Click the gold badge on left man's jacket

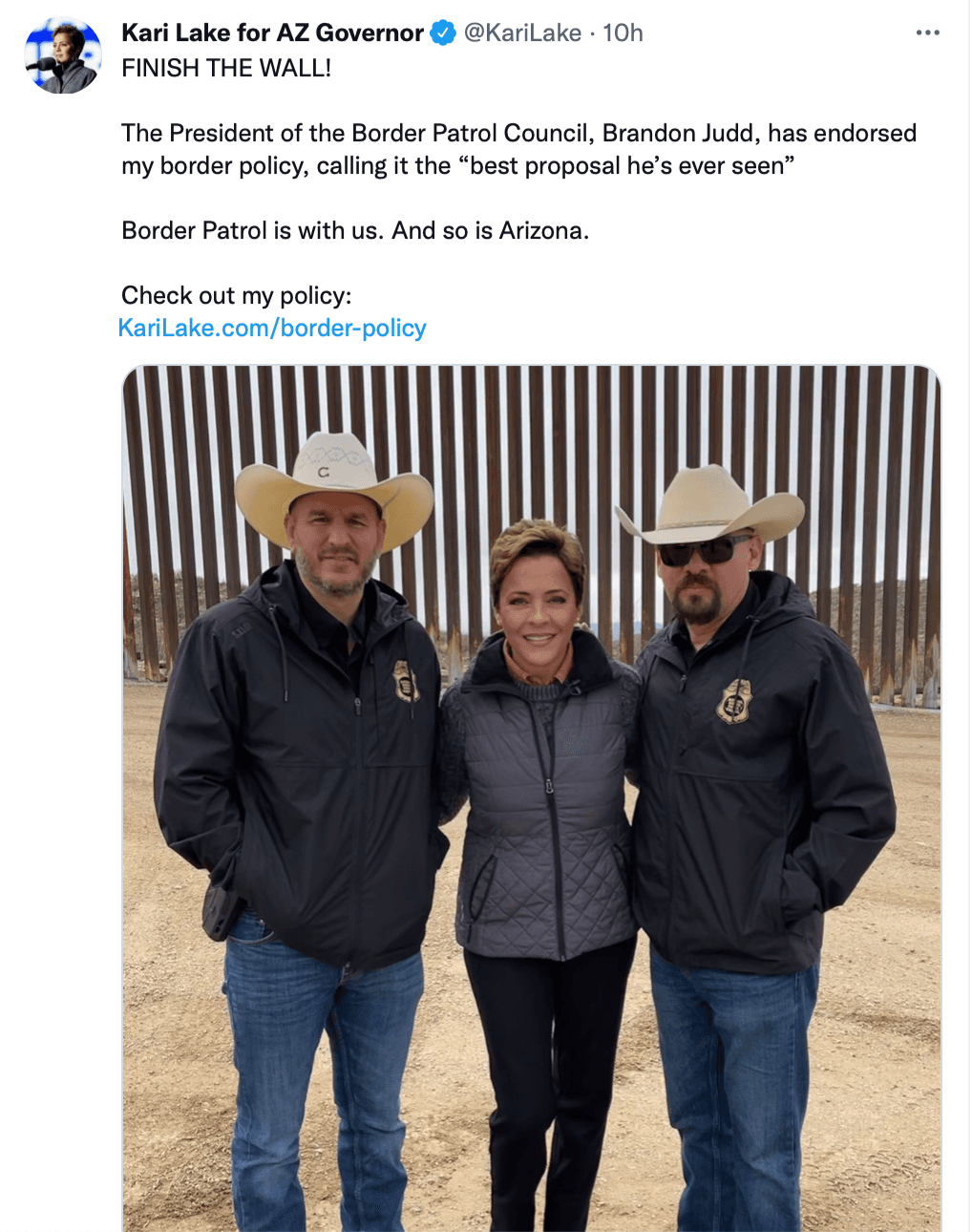pos(406,681)
